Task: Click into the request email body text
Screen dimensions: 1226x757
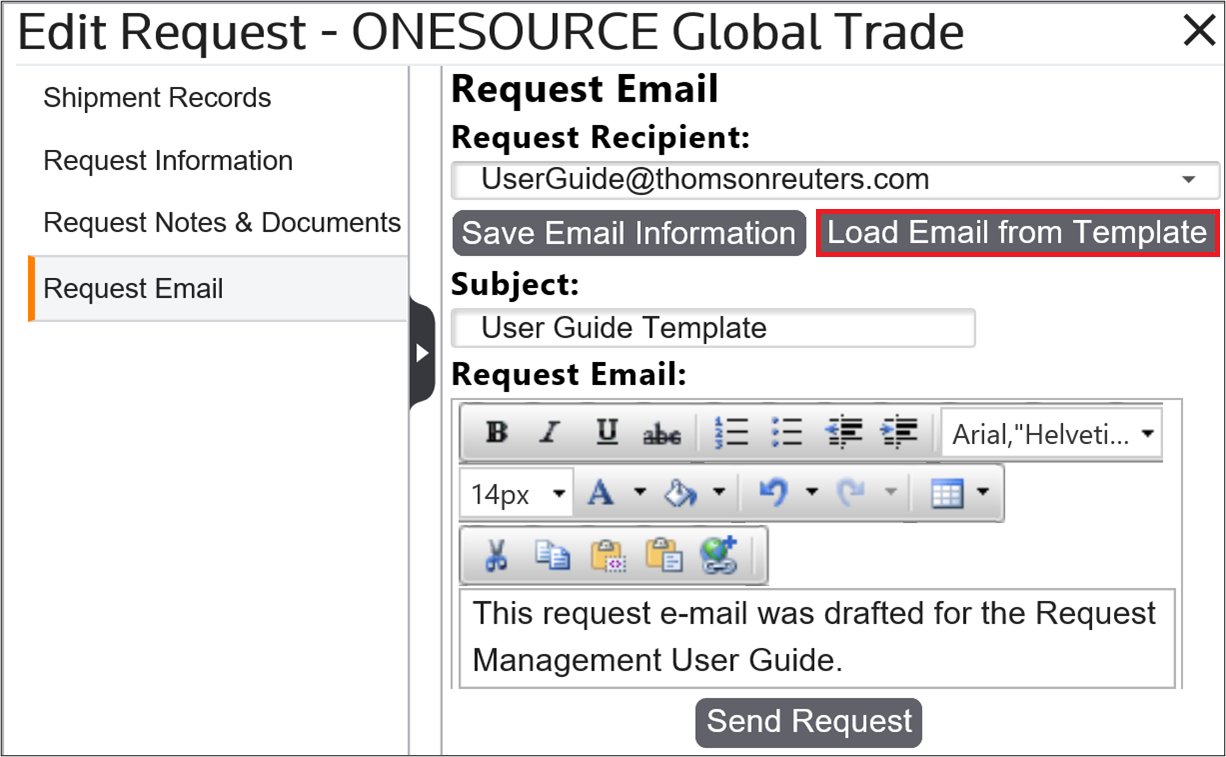Action: (x=817, y=637)
